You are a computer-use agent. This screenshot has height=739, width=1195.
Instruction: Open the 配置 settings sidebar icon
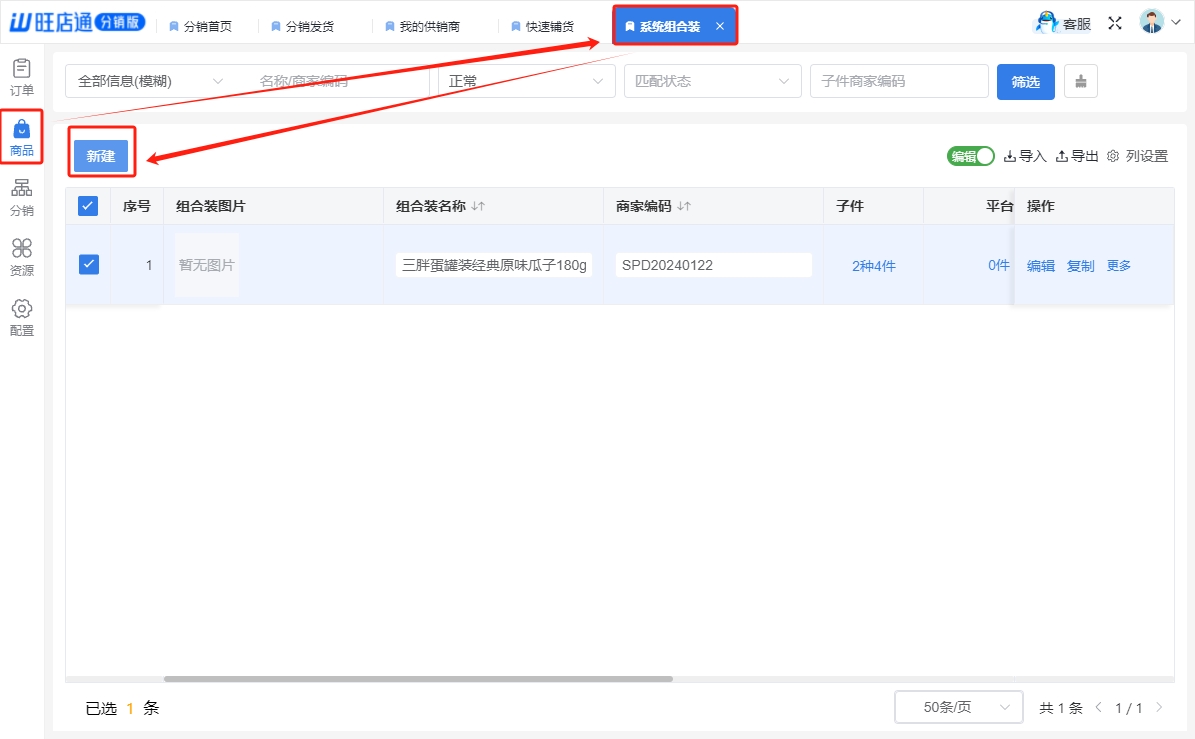pyautogui.click(x=22, y=316)
